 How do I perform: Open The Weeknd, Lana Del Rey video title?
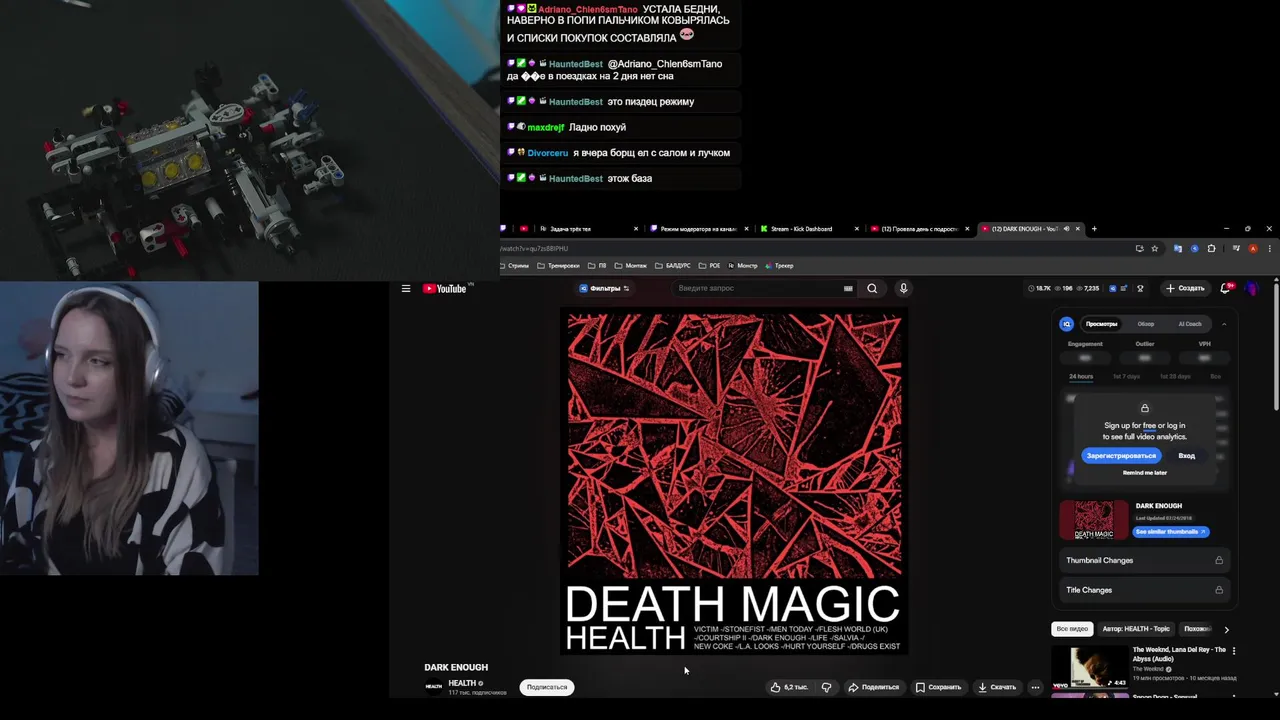tap(1178, 654)
